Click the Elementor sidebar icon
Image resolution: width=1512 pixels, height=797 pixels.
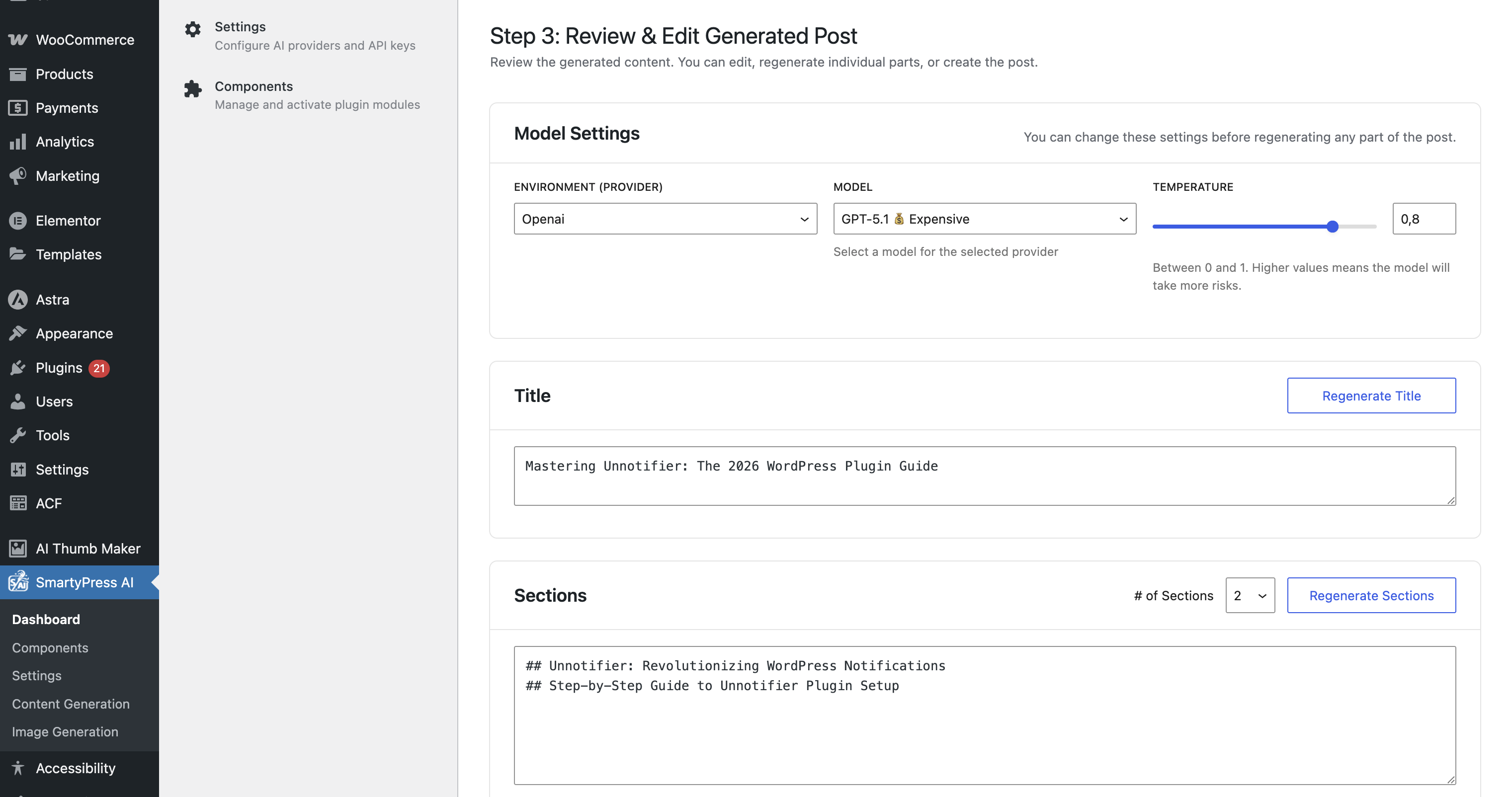pos(17,220)
